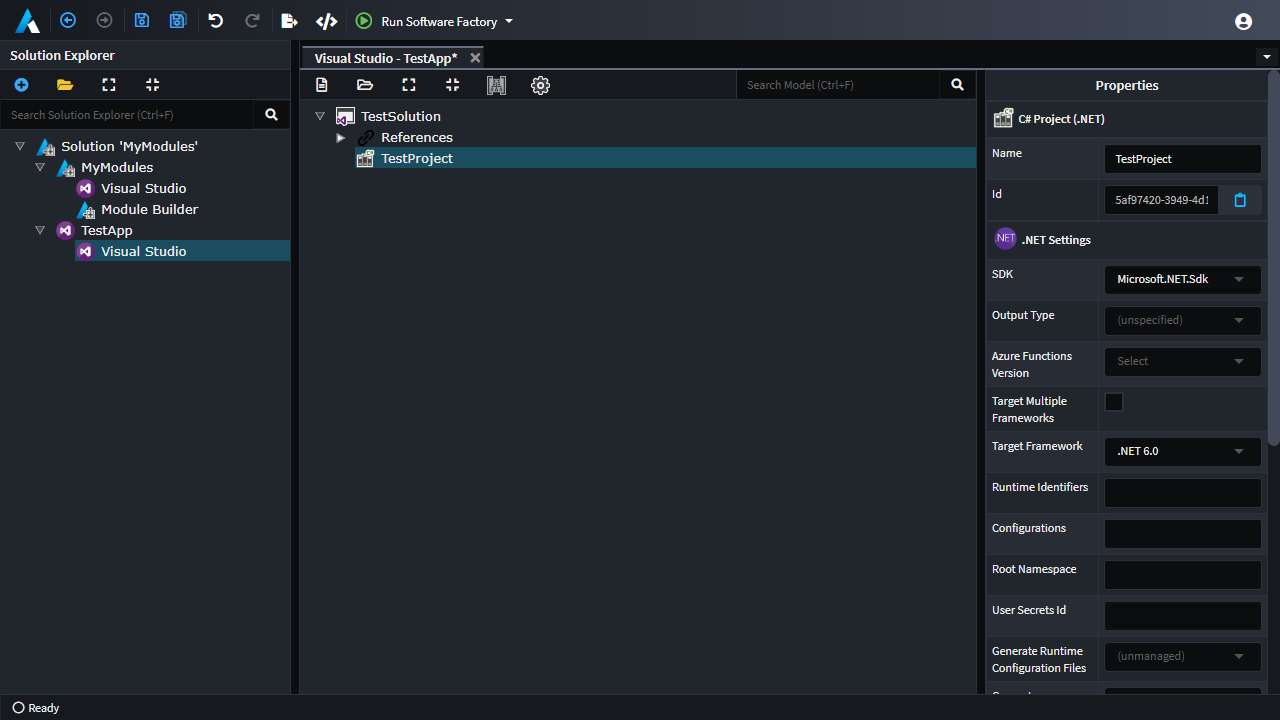1280x720 pixels.
Task: Select Visual Studio under MyModules
Action: (143, 188)
